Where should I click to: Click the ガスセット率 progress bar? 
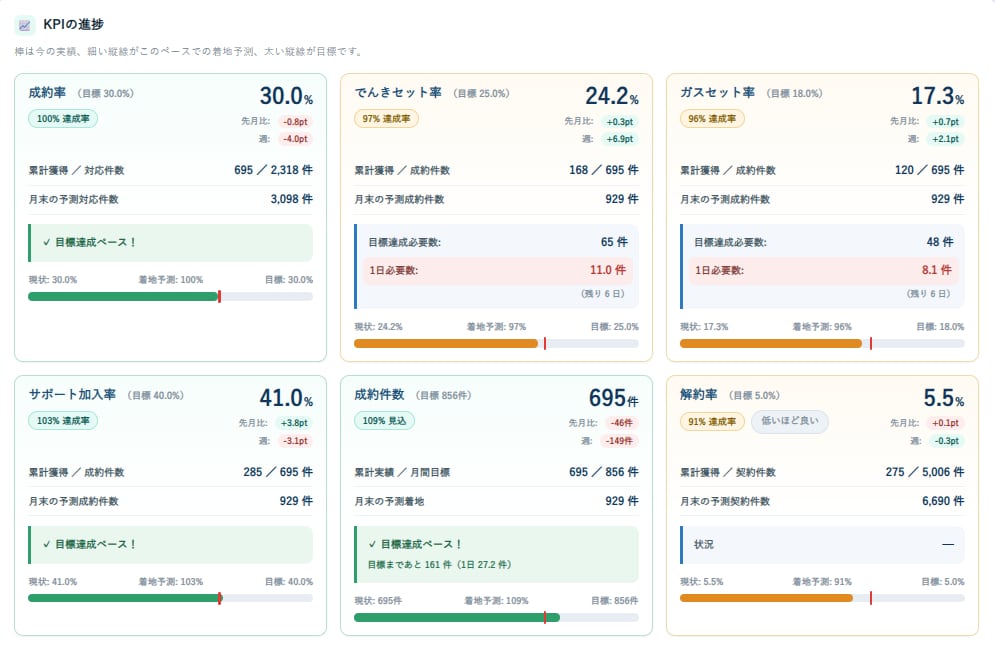pos(822,344)
